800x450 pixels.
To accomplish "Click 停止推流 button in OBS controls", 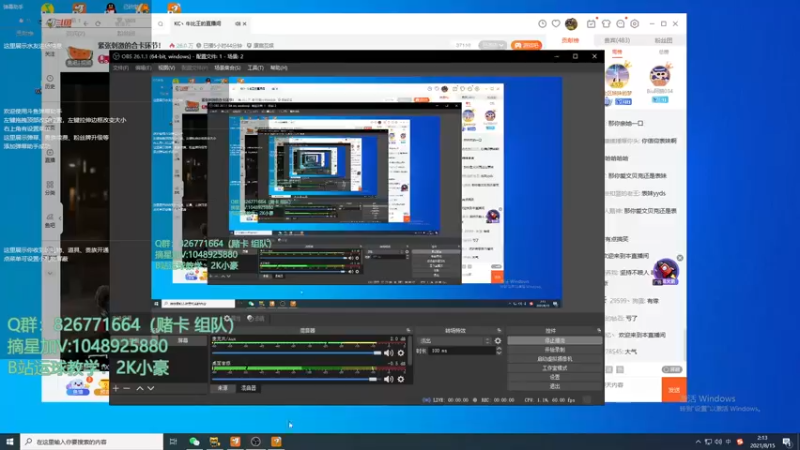I will [x=555, y=340].
